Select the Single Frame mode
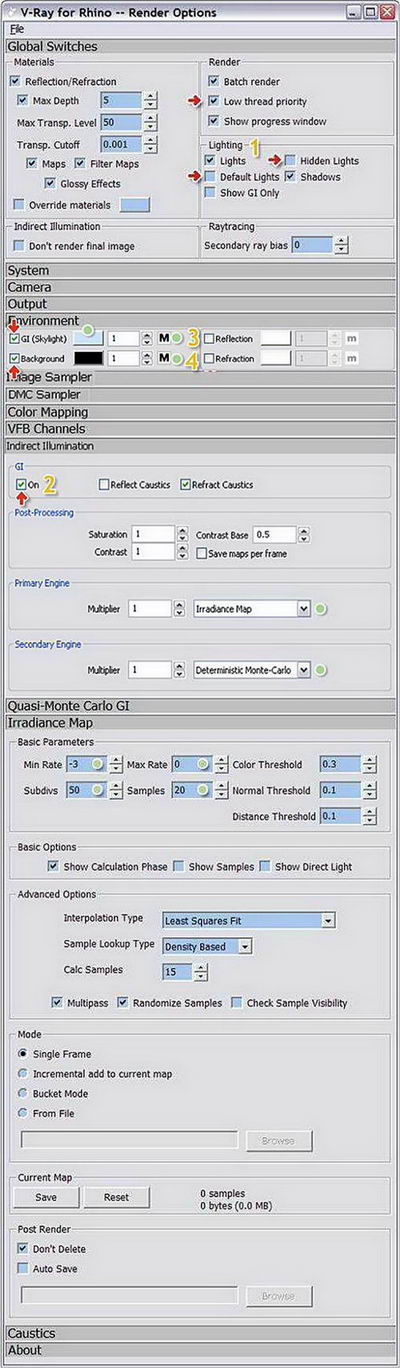Image resolution: width=400 pixels, height=1368 pixels. point(23,1054)
